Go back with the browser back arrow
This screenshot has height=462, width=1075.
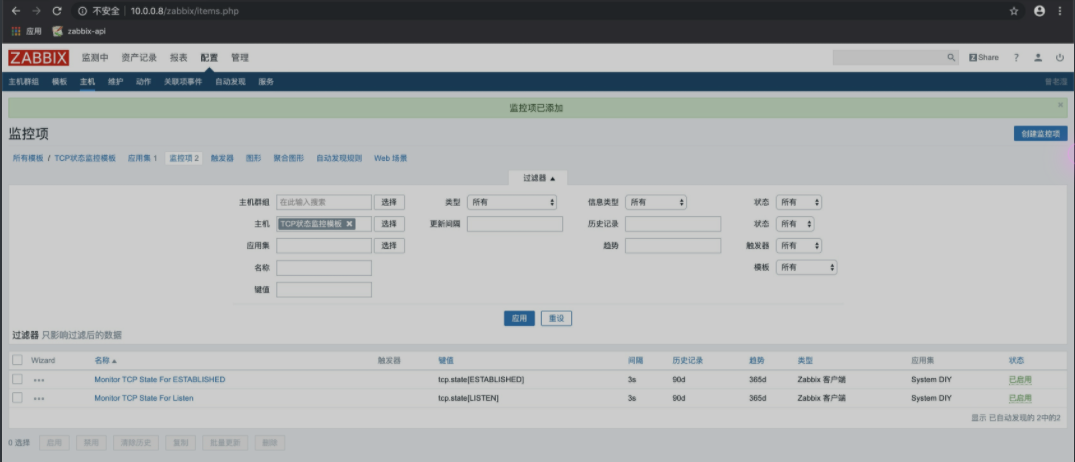point(16,11)
